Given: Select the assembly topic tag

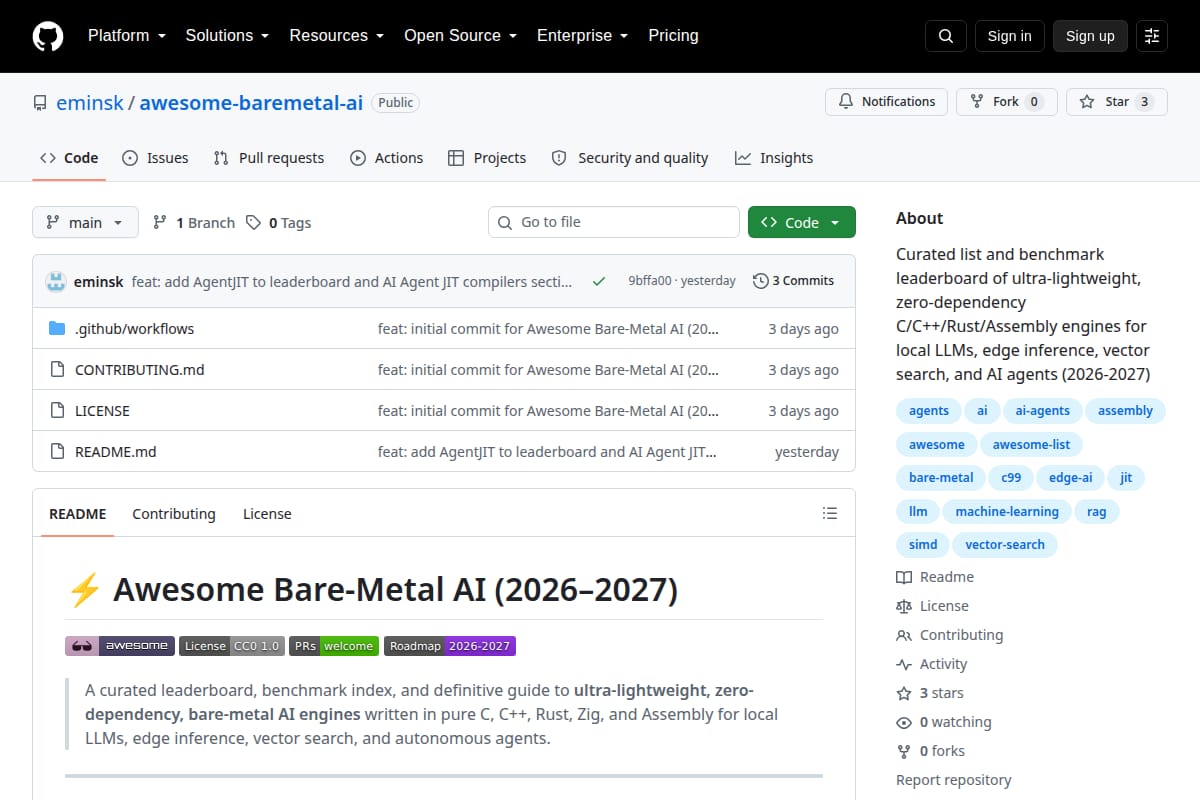Looking at the screenshot, I should [1125, 411].
